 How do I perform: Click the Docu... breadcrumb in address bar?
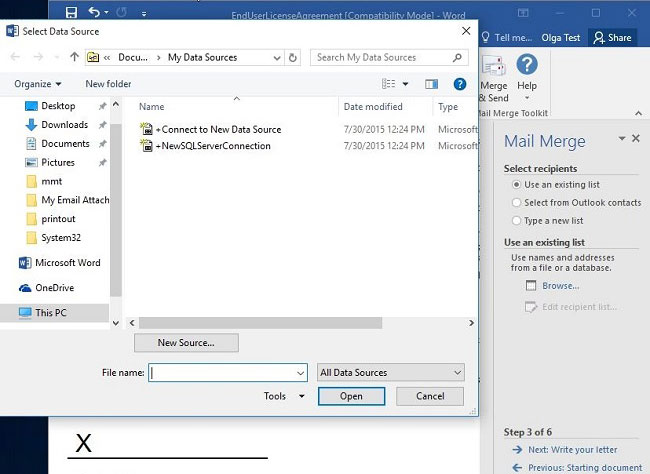(133, 58)
